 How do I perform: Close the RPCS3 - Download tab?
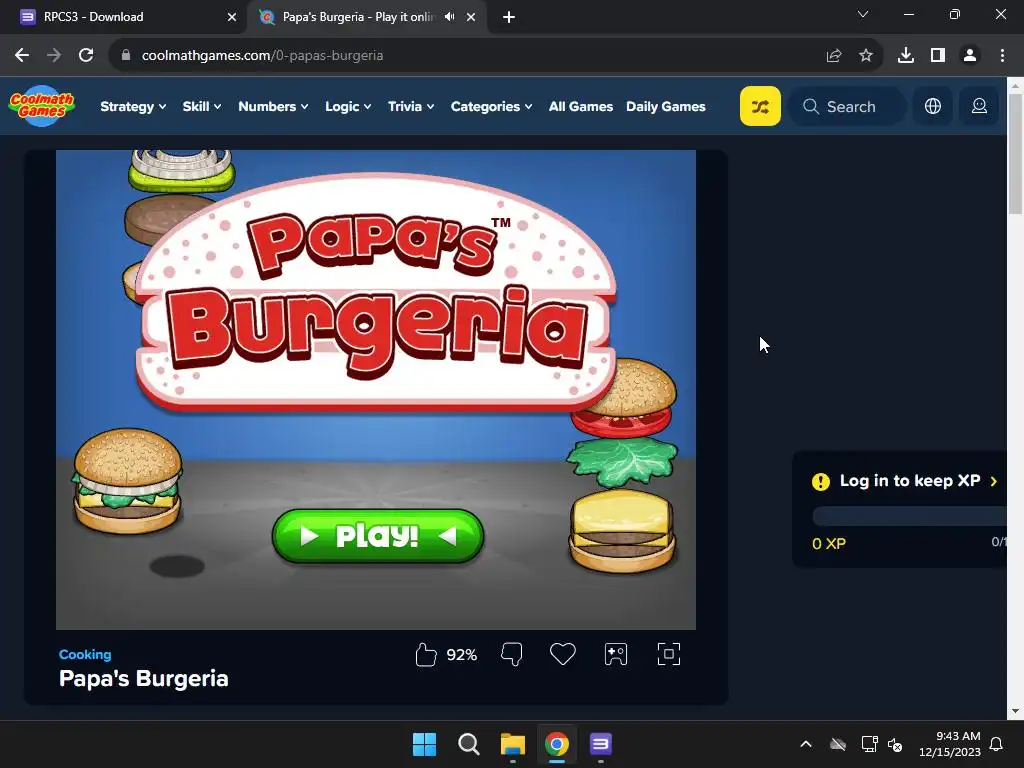[232, 18]
